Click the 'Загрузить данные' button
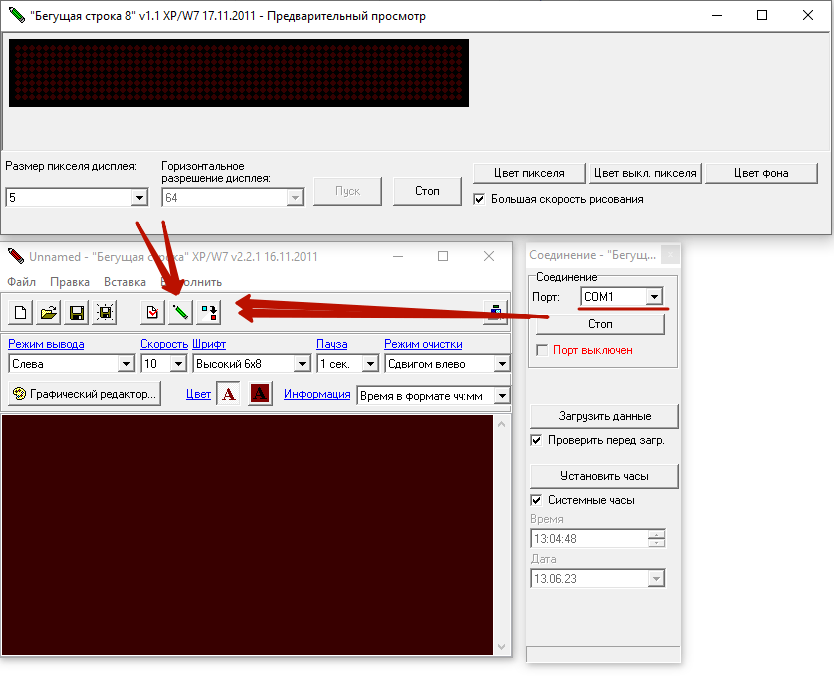Screen dimensions: 834x680 coord(604,416)
